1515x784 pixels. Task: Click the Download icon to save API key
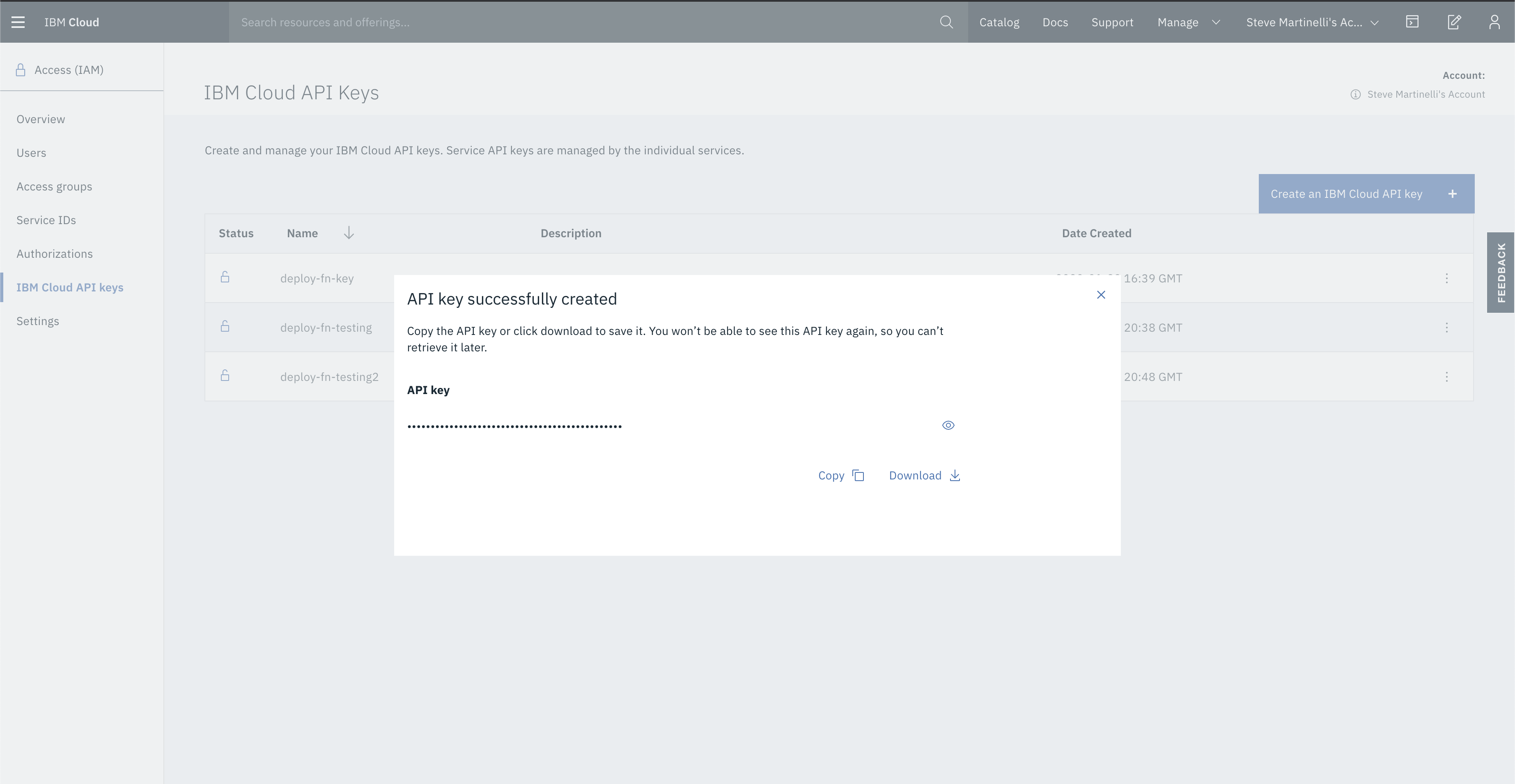click(x=954, y=475)
